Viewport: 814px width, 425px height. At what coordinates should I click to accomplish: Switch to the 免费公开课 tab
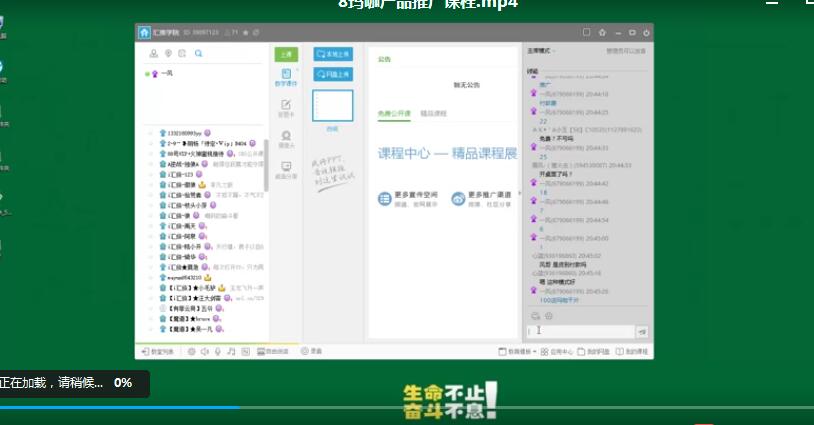[394, 114]
